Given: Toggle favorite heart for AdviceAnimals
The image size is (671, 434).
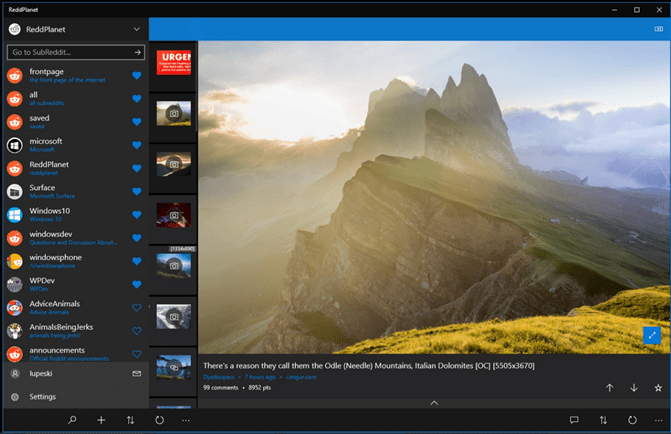Looking at the screenshot, I should pyautogui.click(x=137, y=307).
